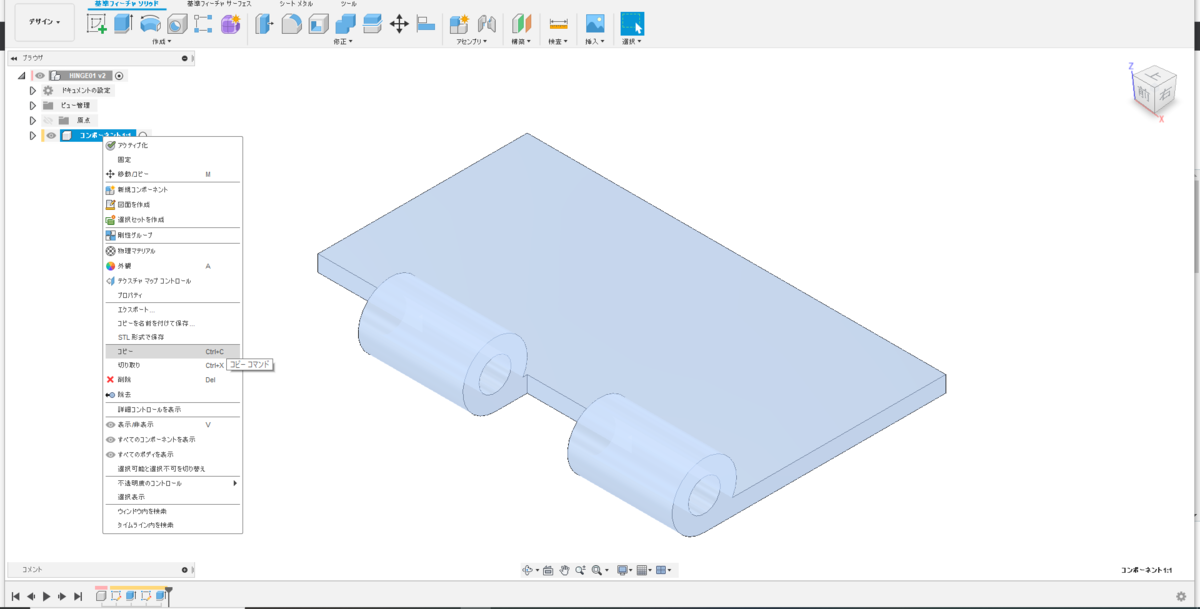Toggle visibility of コンポーネント1:1
This screenshot has width=1200, height=609.
52,135
